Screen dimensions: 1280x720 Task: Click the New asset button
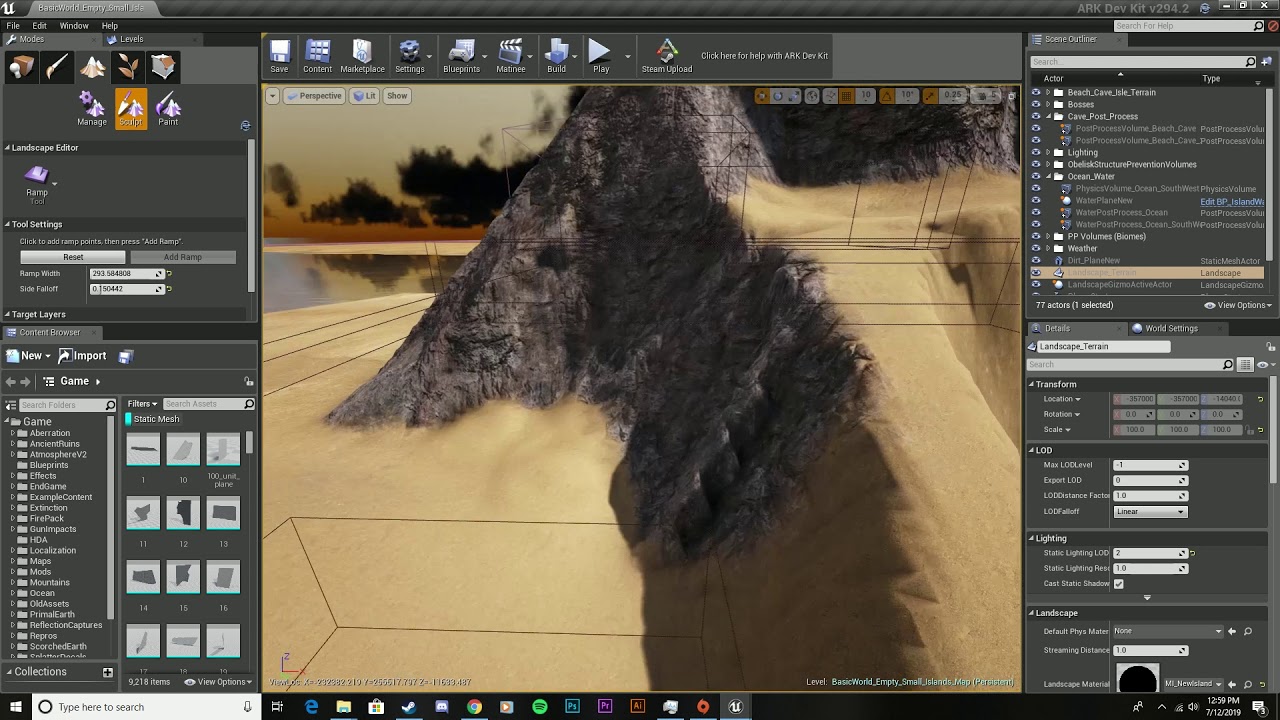point(27,356)
